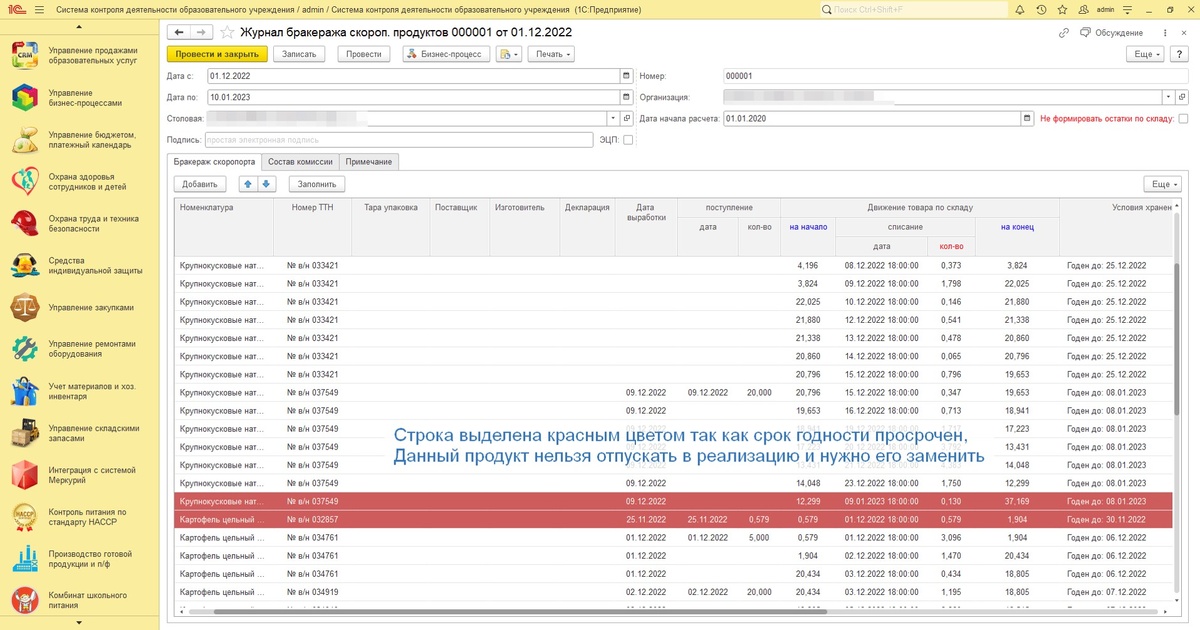Image resolution: width=1200 pixels, height=630 pixels.
Task: Add the journal to favorites star
Action: click(227, 32)
